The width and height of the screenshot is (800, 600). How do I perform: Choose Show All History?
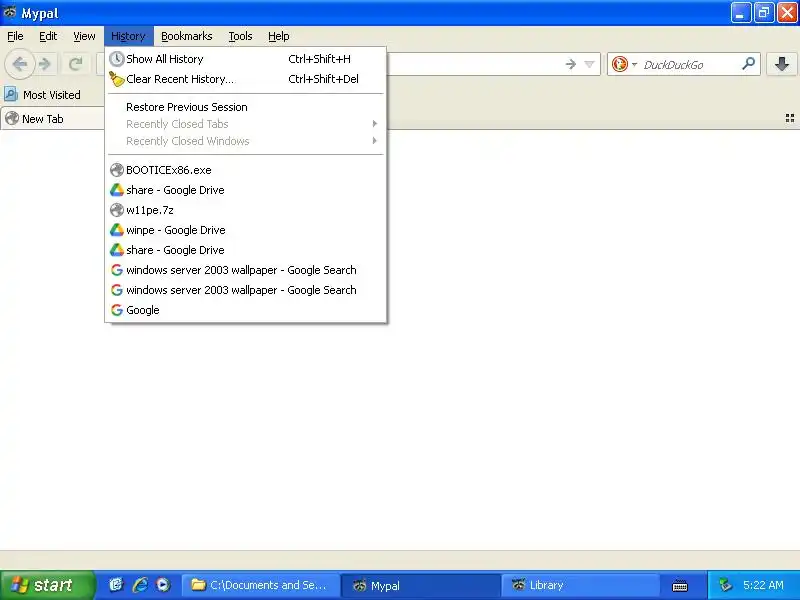(245, 59)
